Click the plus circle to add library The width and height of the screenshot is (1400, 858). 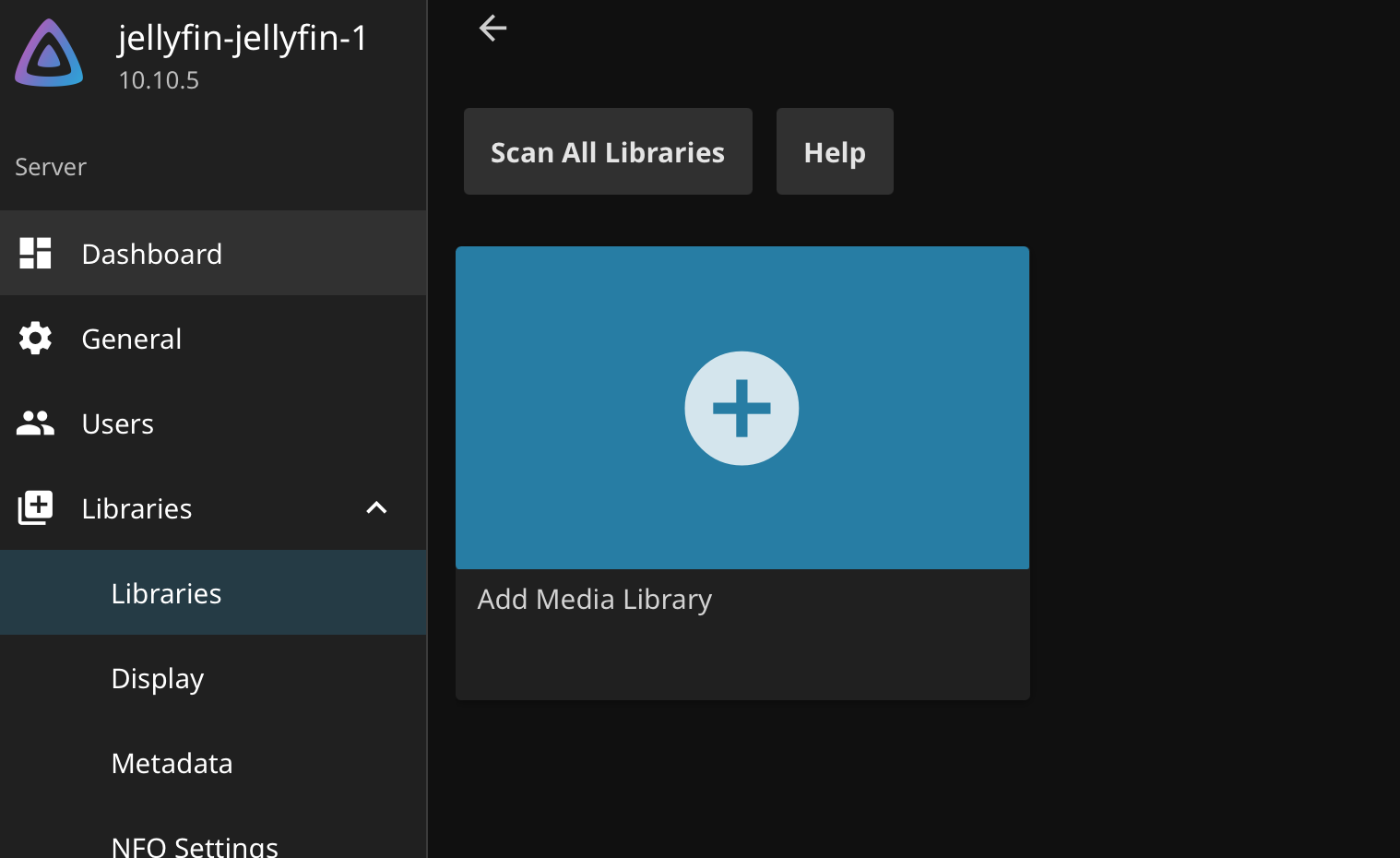coord(742,408)
